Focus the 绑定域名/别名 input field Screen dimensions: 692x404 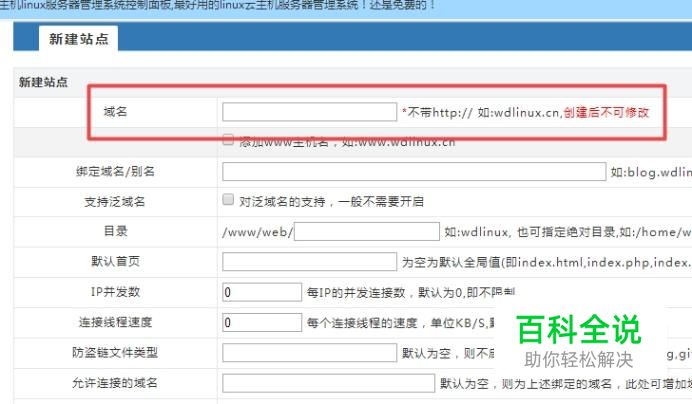414,171
